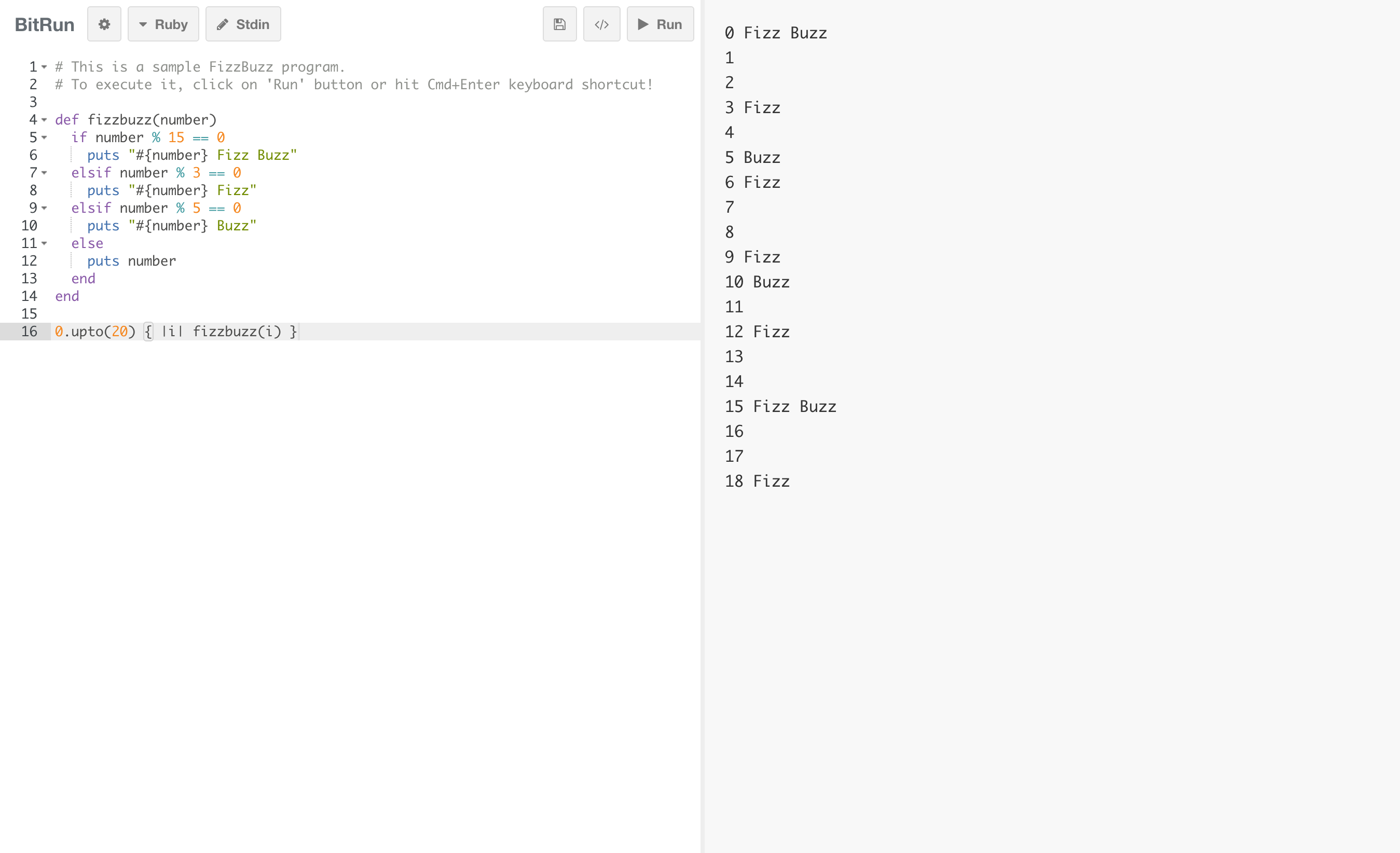This screenshot has height=853, width=1400.
Task: Place cursor on the empty line 15
Action: [227, 314]
